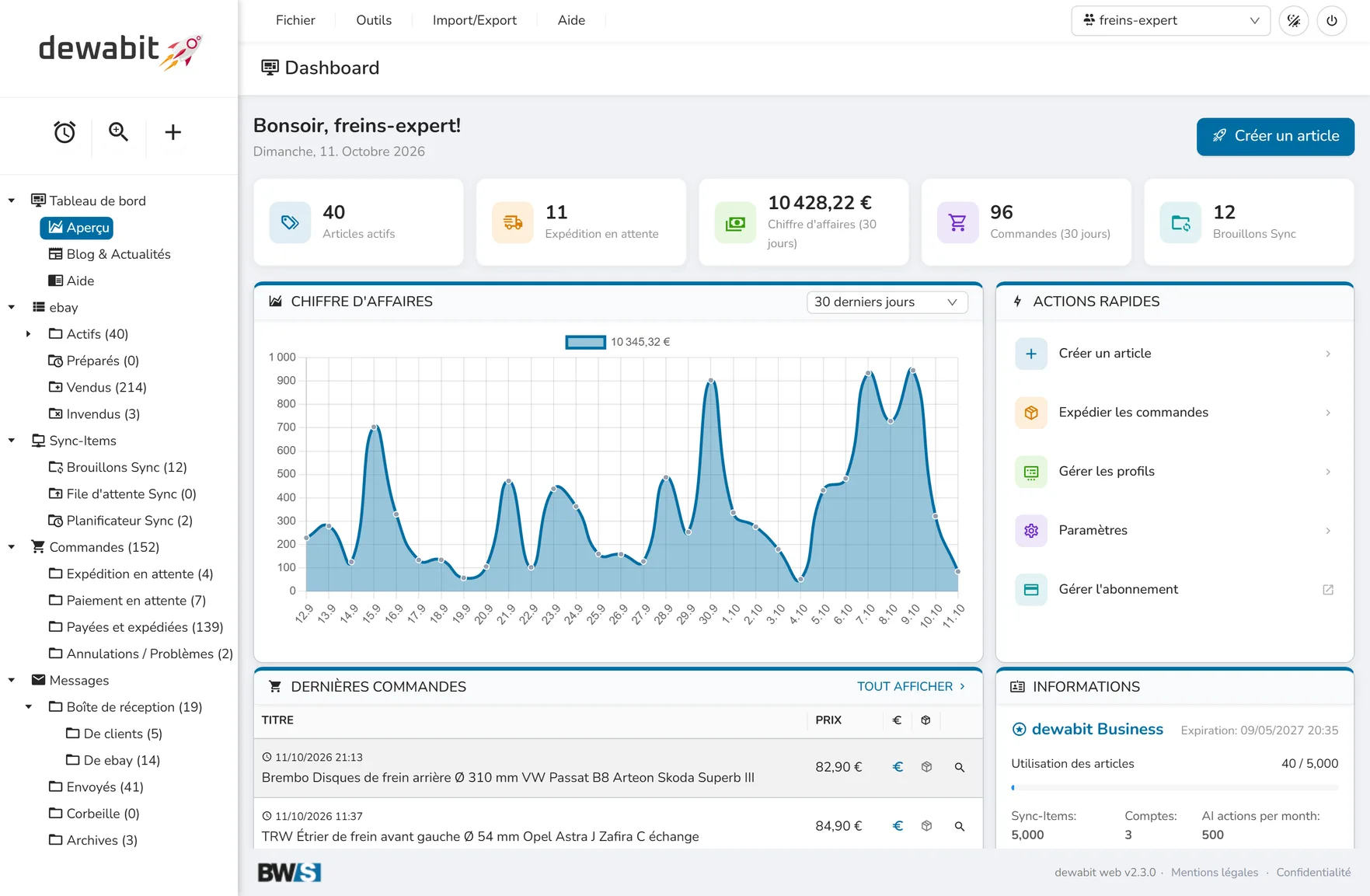1370x896 pixels.
Task: Click magnifier icon for Brembo Disques order
Action: tap(960, 767)
